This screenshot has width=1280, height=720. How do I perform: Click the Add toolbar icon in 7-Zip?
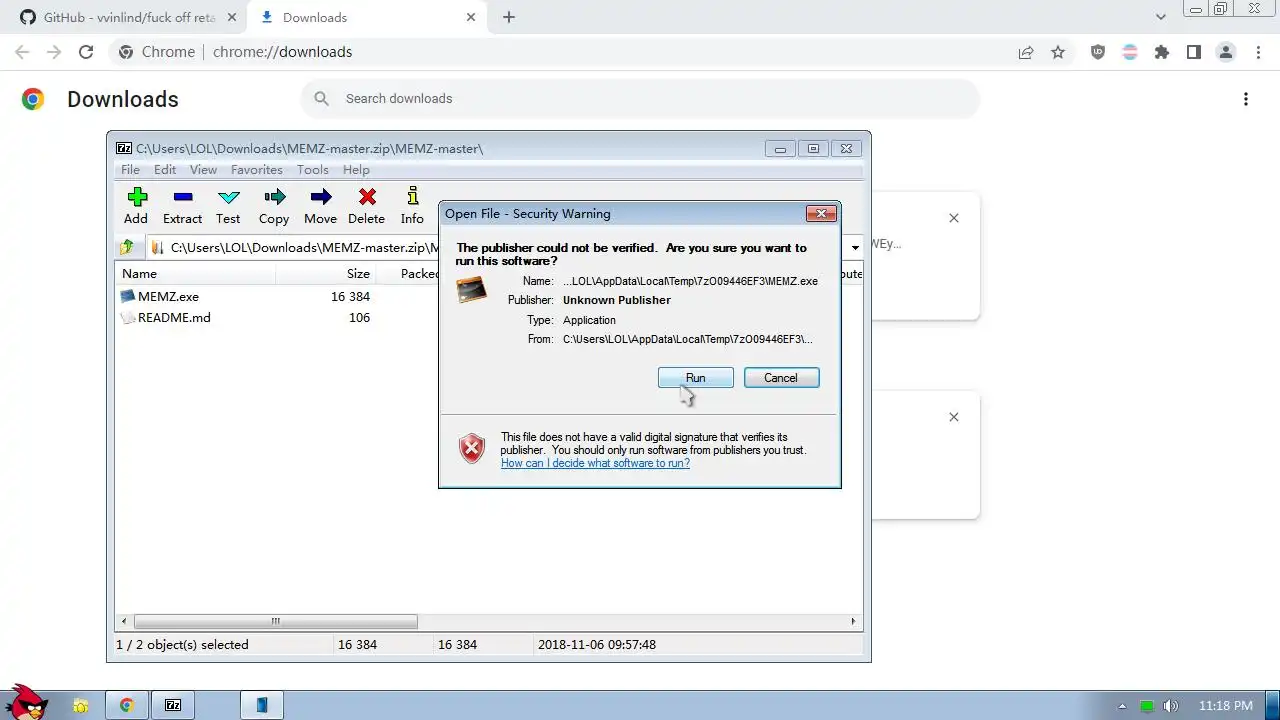point(136,206)
